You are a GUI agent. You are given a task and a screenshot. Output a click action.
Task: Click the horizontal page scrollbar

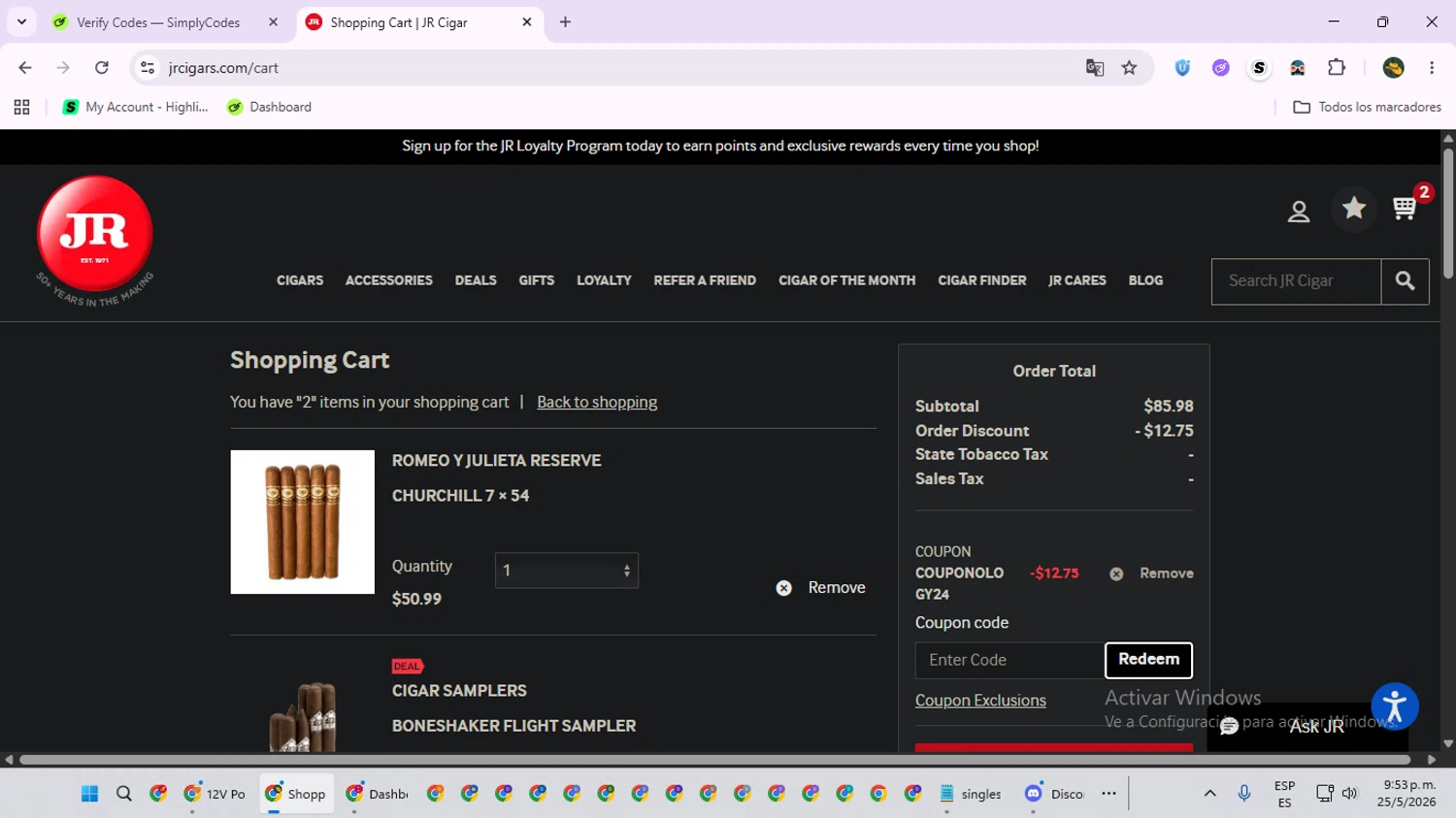coord(713,760)
